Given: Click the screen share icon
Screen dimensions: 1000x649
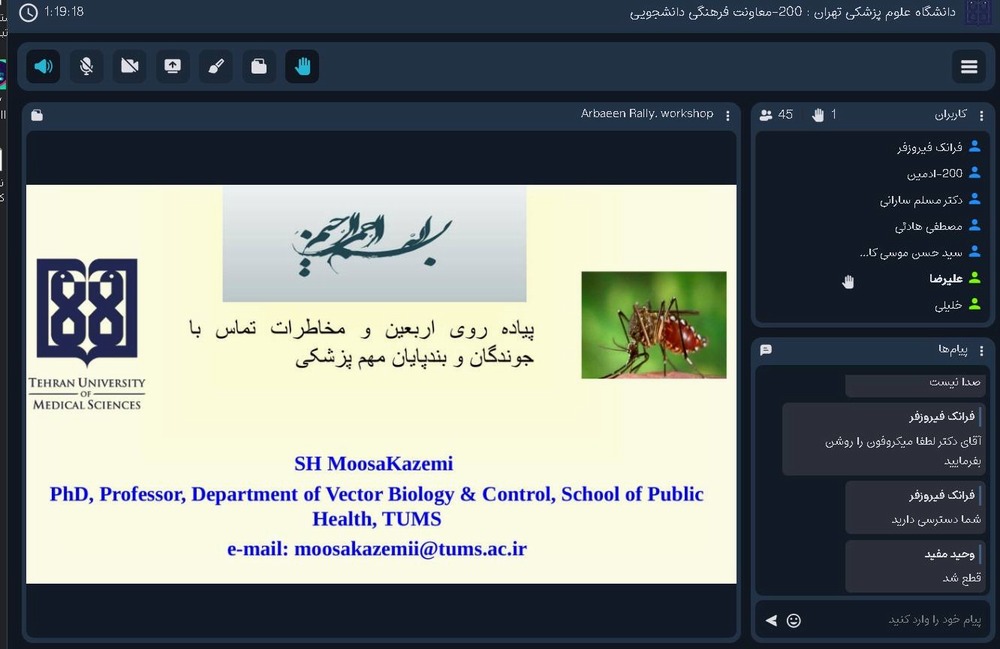Looking at the screenshot, I should point(172,66).
